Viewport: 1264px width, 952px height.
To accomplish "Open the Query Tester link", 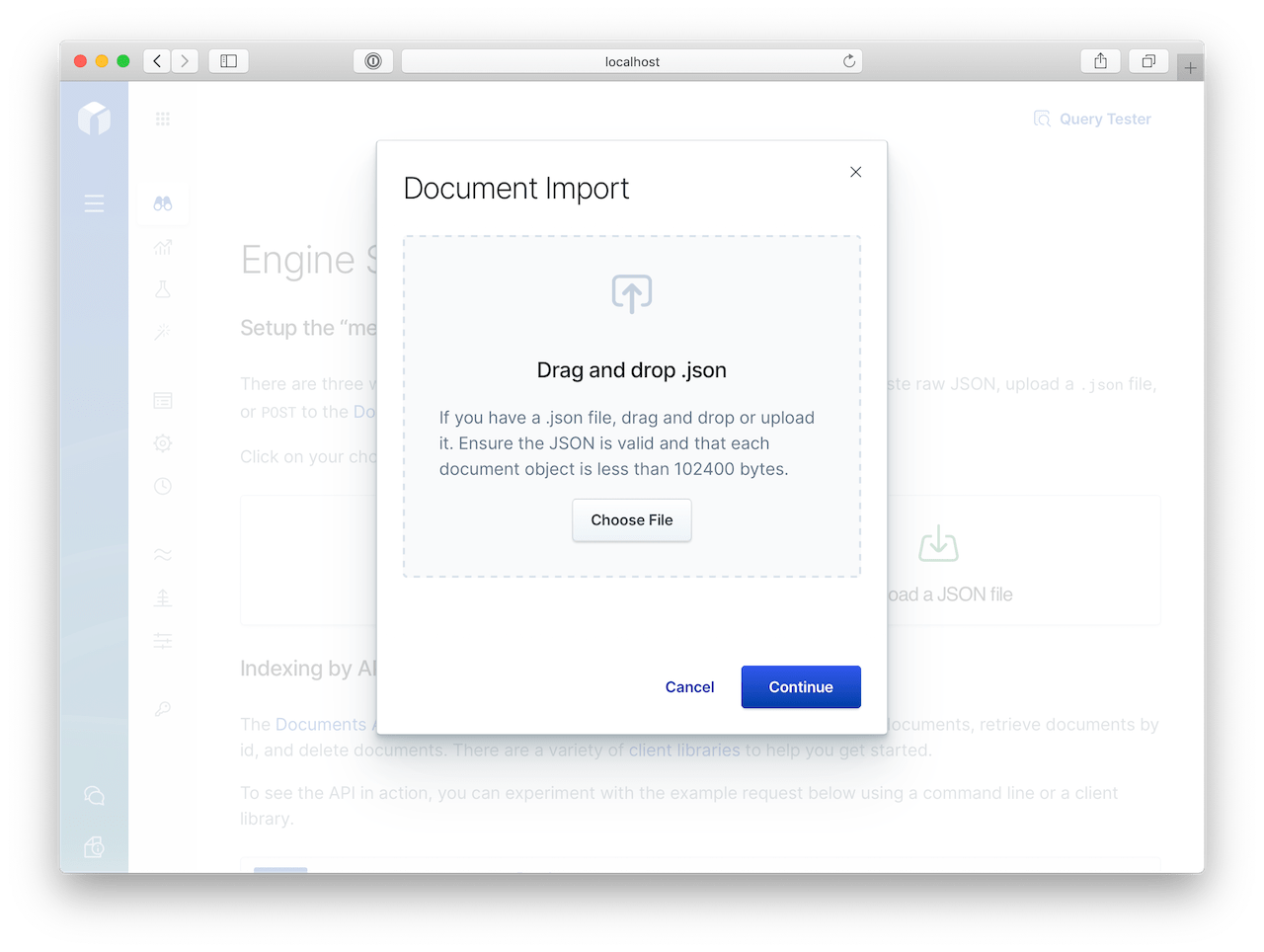I will (x=1092, y=119).
